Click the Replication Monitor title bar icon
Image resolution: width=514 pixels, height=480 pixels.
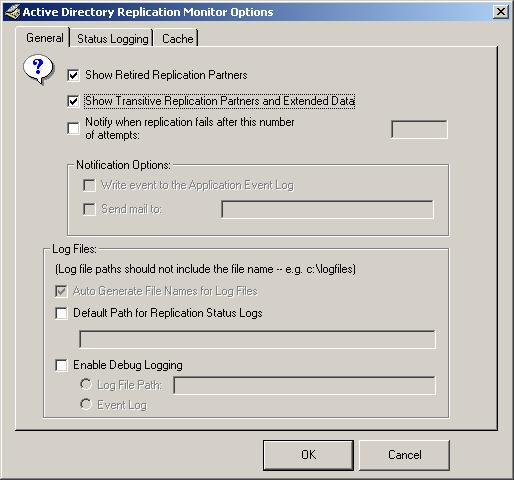[x=12, y=12]
